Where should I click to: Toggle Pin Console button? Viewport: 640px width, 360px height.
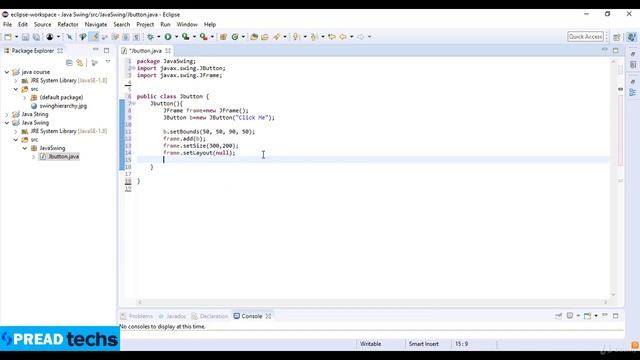tap(558, 316)
